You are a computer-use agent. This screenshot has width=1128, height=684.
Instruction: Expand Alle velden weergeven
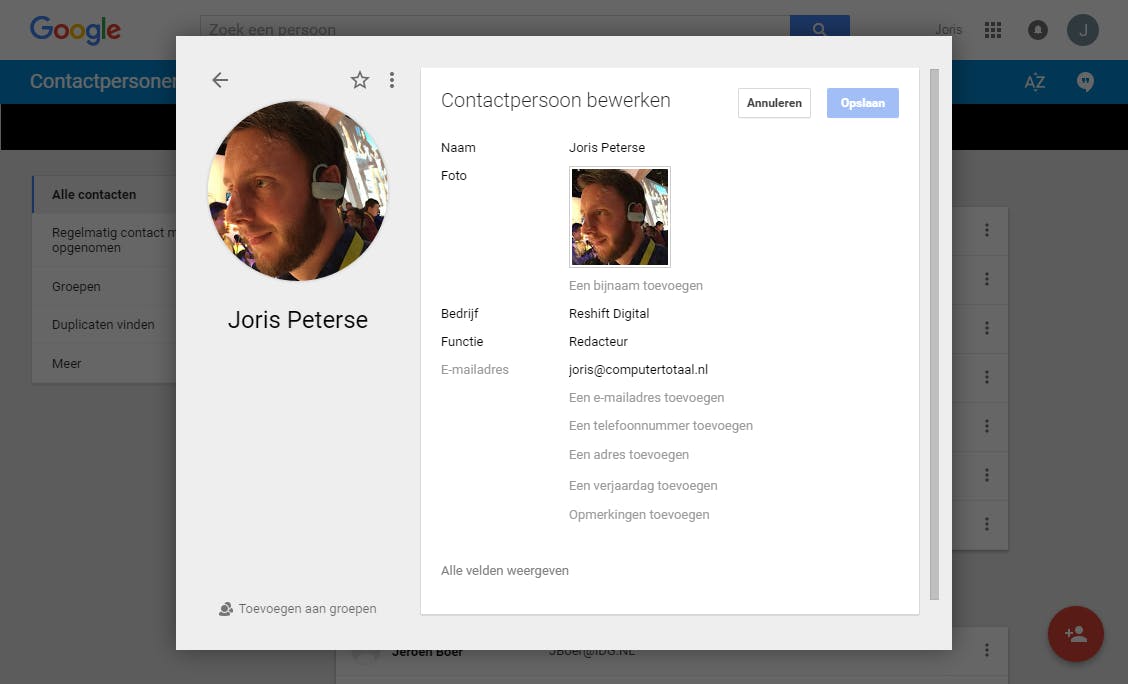(505, 571)
